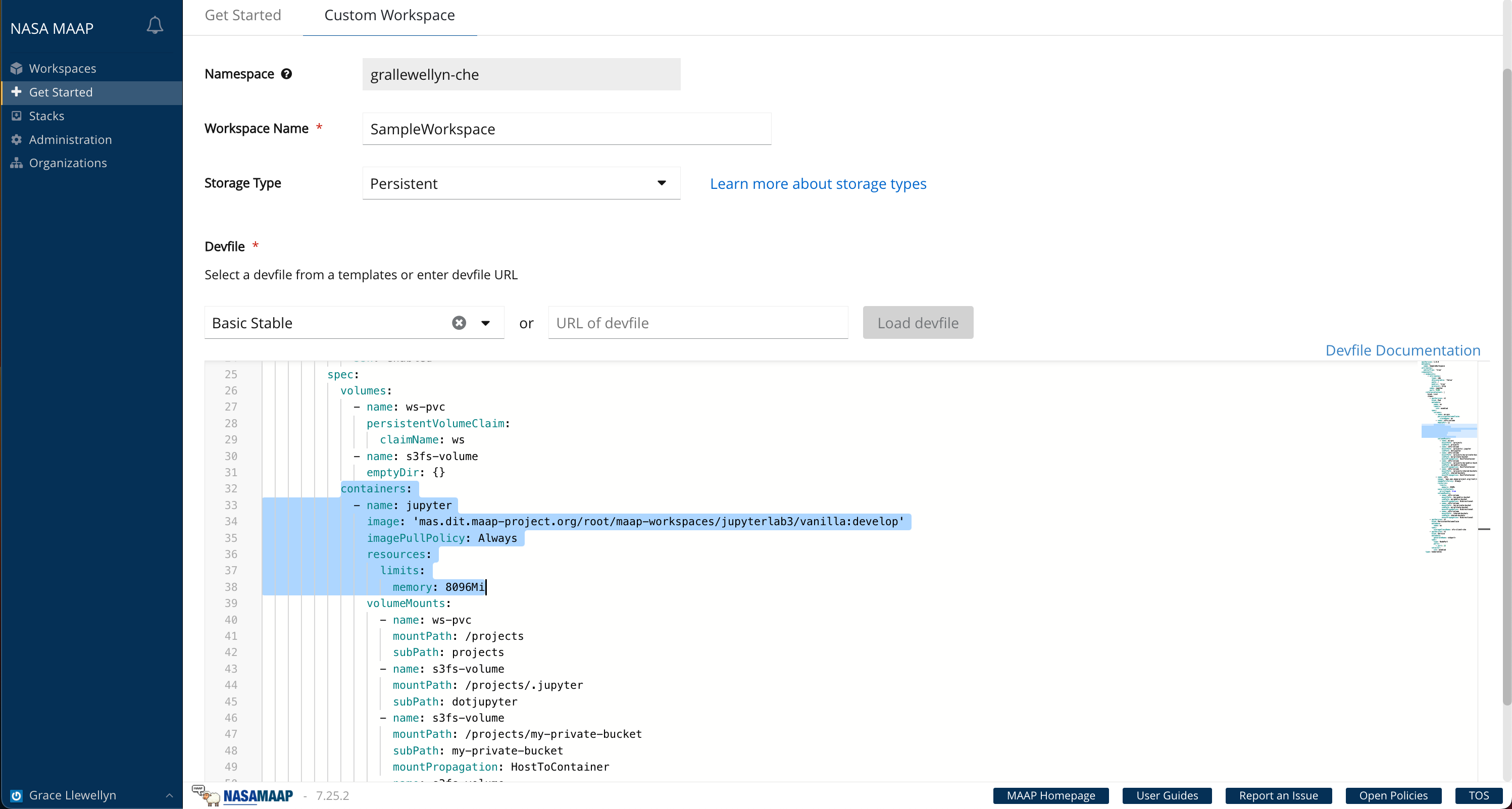Open Learn more about storage types link
This screenshot has height=809, width=1512.
tap(818, 184)
